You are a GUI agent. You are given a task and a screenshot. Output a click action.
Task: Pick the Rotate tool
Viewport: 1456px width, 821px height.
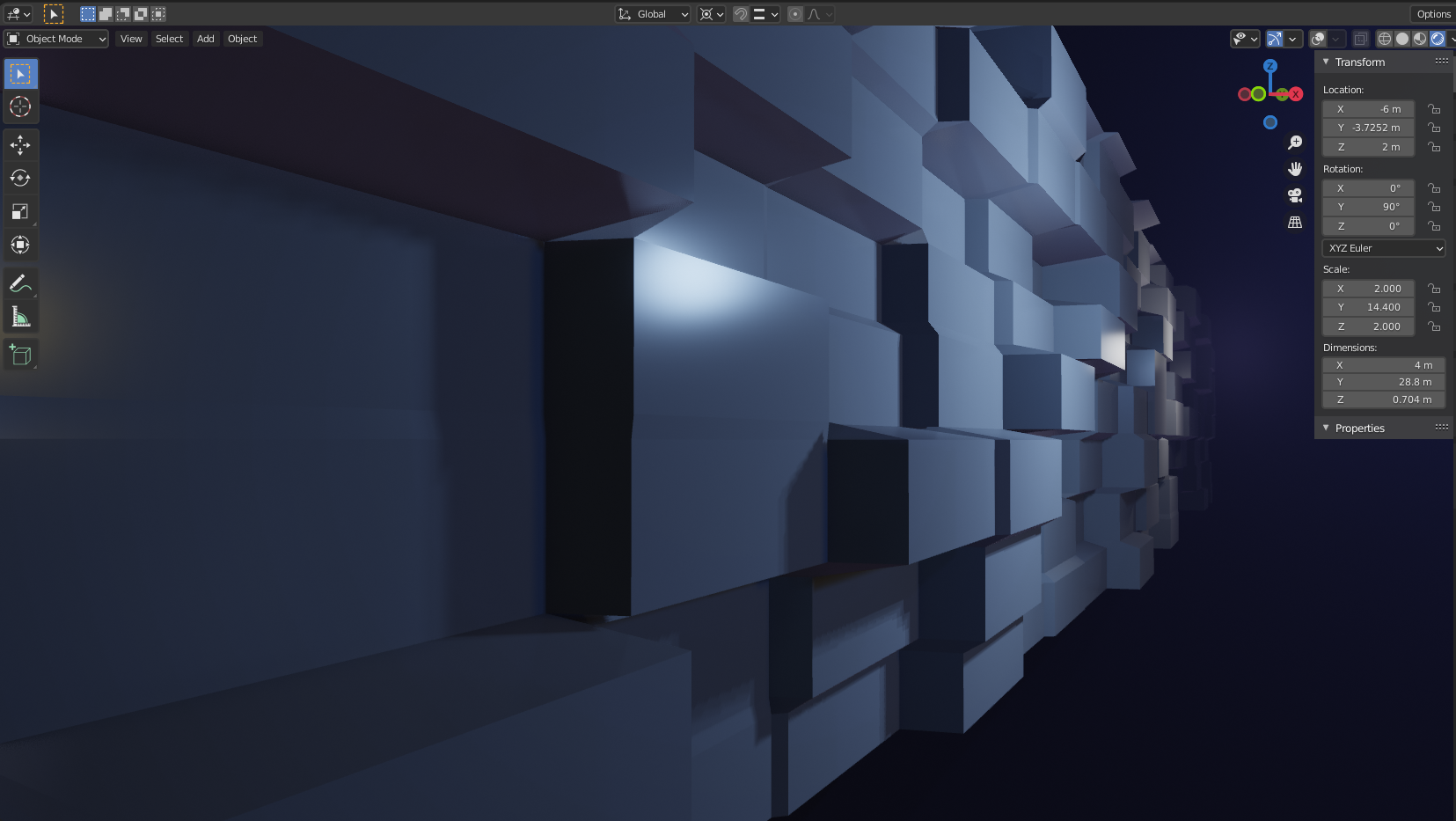tap(20, 178)
